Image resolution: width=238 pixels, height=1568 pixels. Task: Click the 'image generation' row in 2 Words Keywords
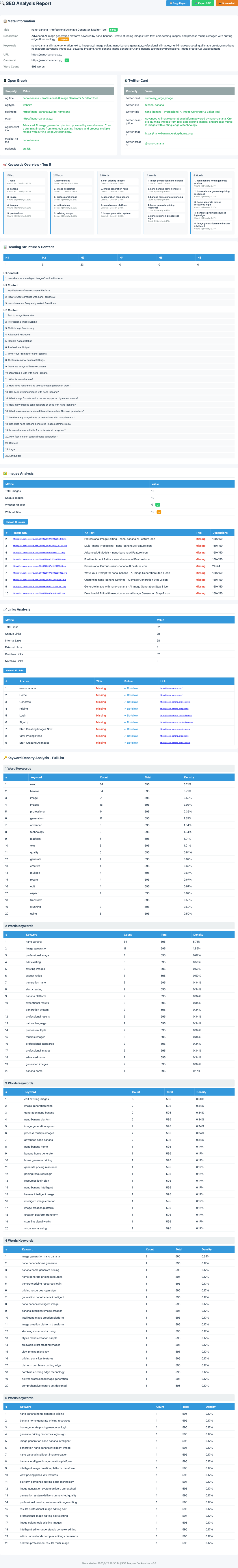[x=119, y=948]
